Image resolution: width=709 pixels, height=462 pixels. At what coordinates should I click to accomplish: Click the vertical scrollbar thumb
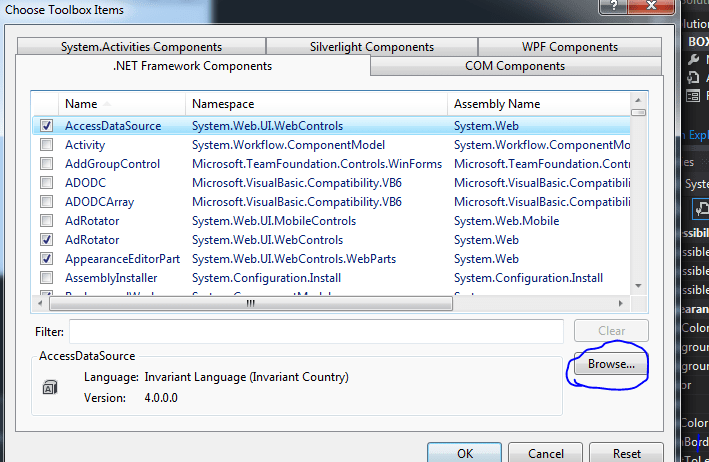(x=638, y=112)
